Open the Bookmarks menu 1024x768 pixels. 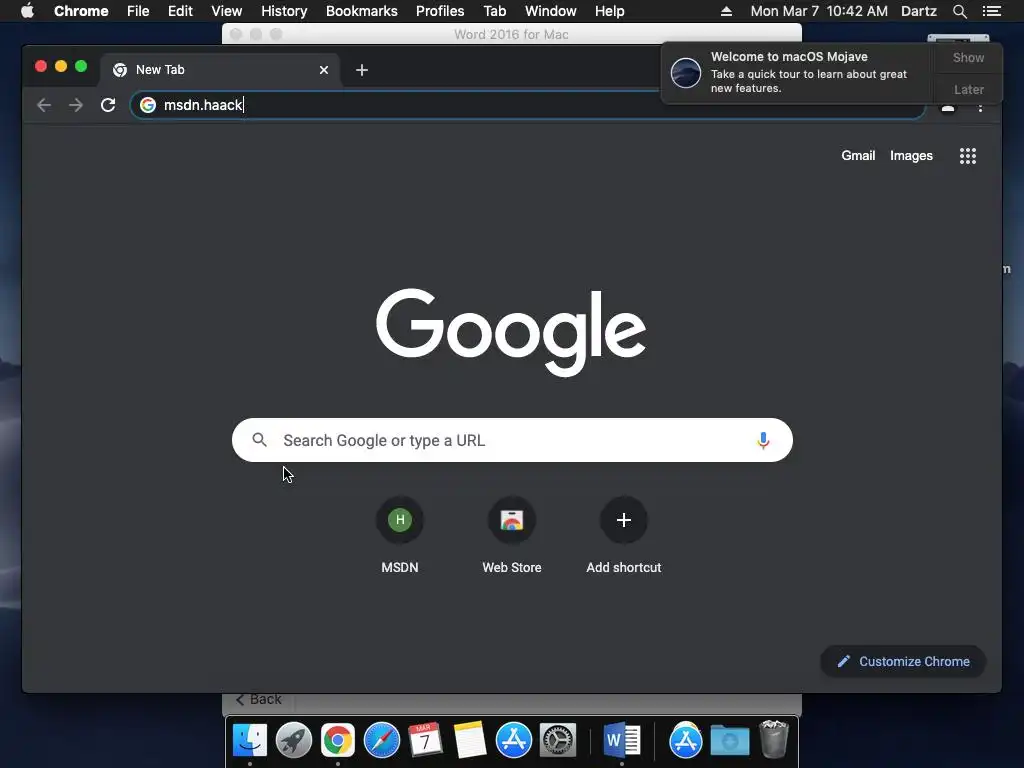tap(362, 11)
